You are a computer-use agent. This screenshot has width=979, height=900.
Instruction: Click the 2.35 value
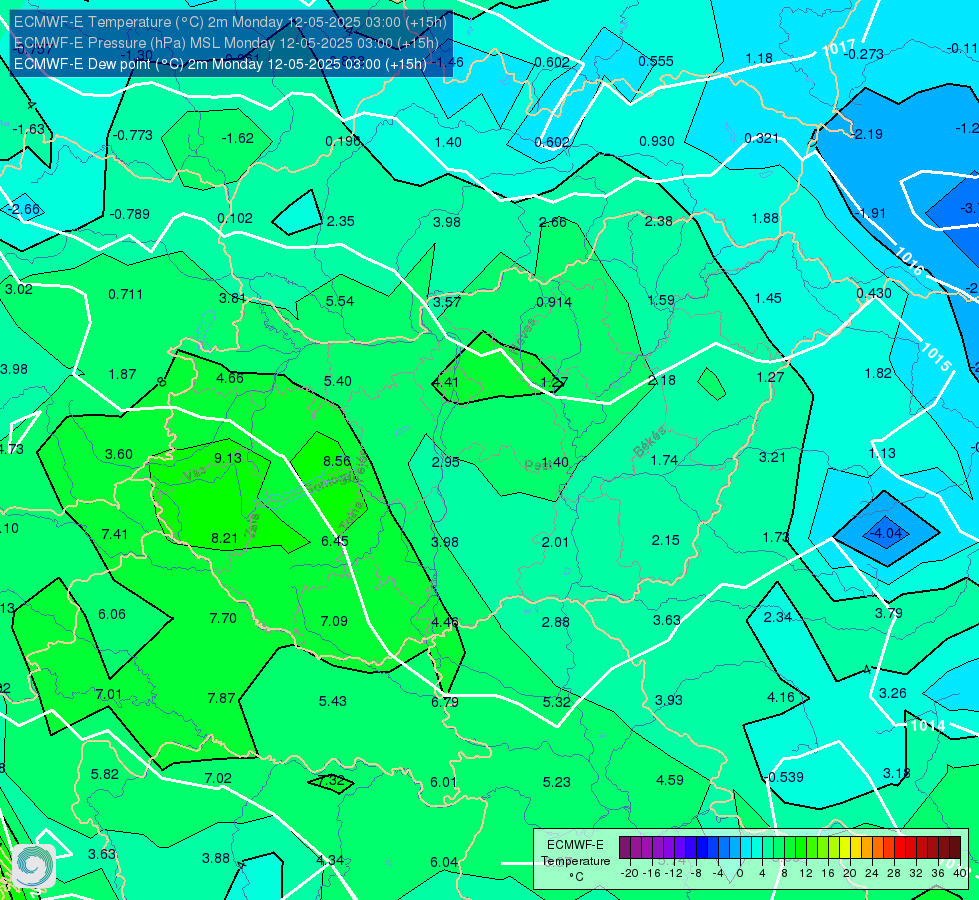click(341, 221)
